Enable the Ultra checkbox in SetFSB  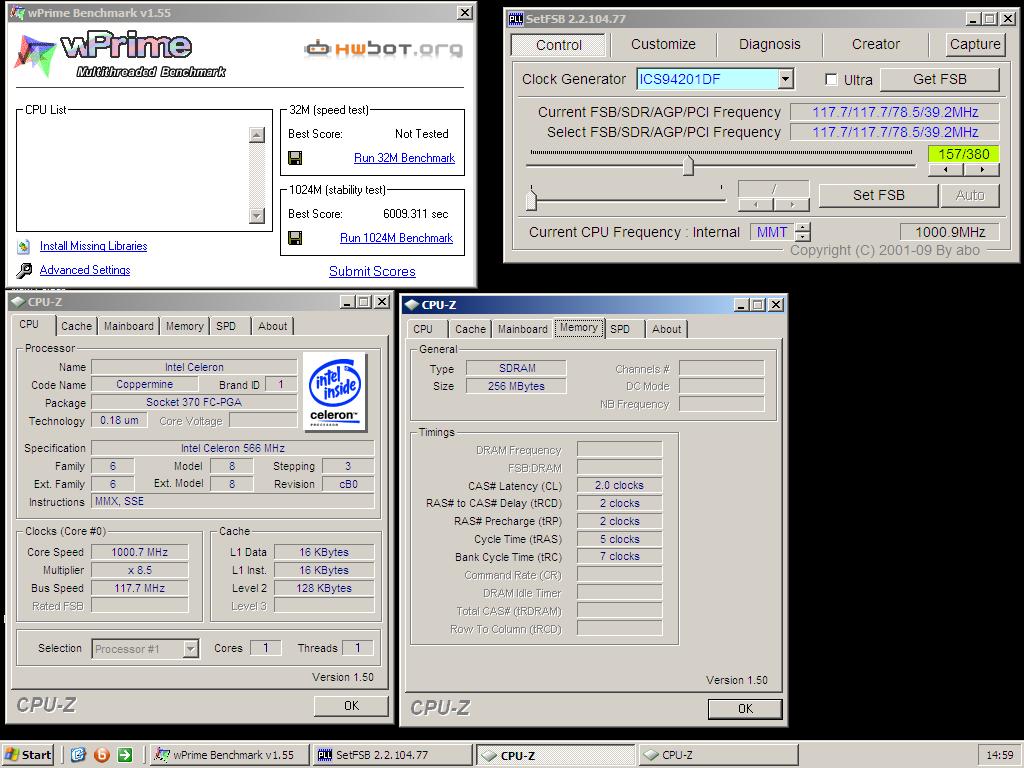tap(831, 80)
